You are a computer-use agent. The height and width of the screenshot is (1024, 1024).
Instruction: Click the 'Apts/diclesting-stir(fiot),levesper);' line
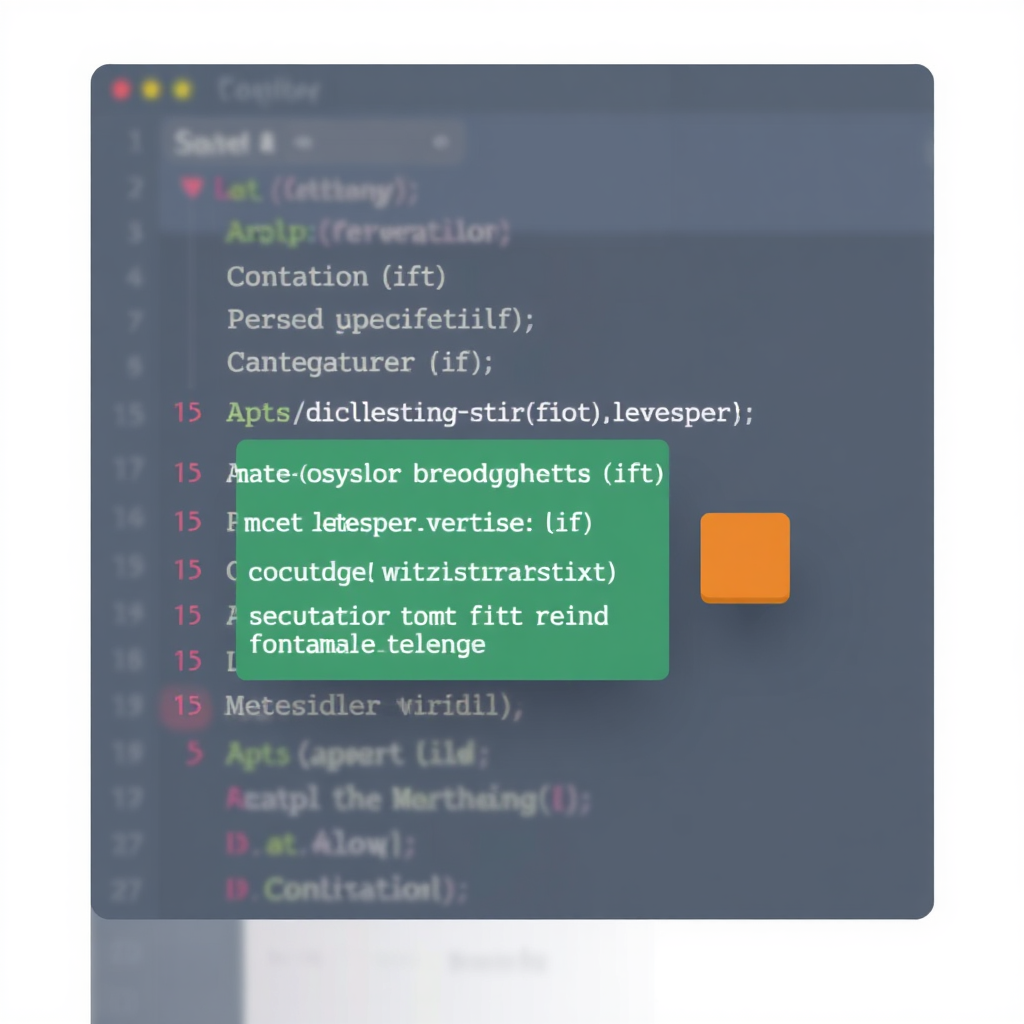pyautogui.click(x=490, y=412)
